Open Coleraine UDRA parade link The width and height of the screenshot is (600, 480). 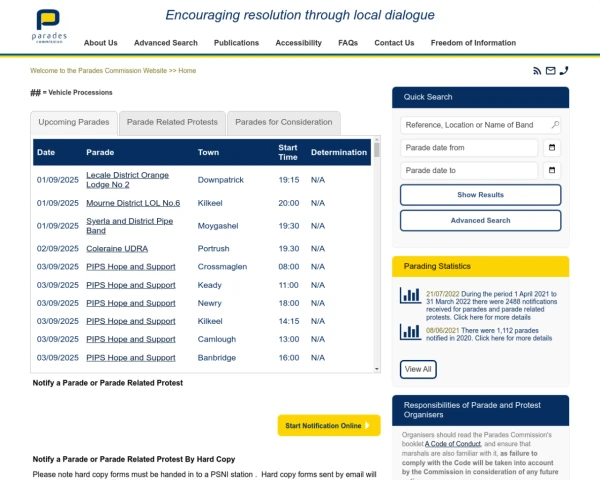[117, 249]
